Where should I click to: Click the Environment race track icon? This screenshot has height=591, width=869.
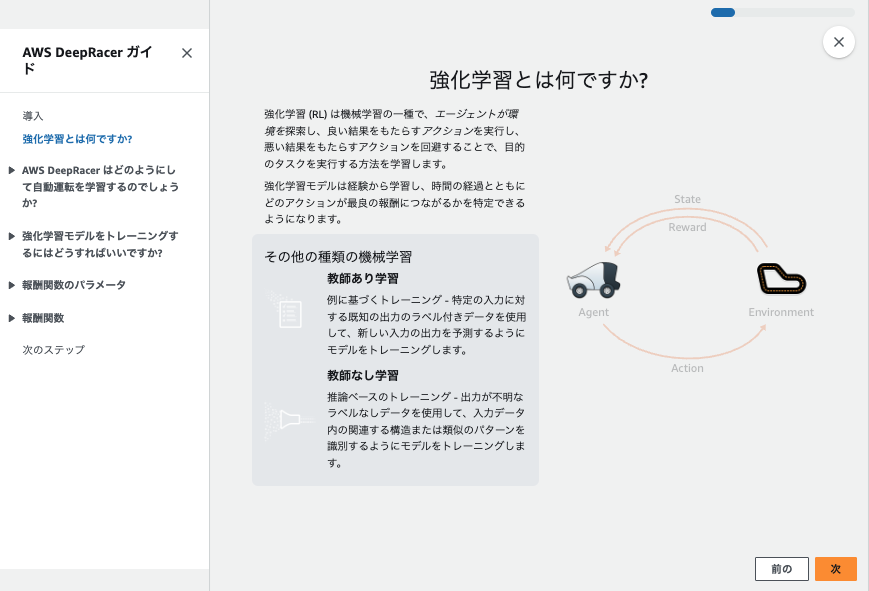pos(781,279)
